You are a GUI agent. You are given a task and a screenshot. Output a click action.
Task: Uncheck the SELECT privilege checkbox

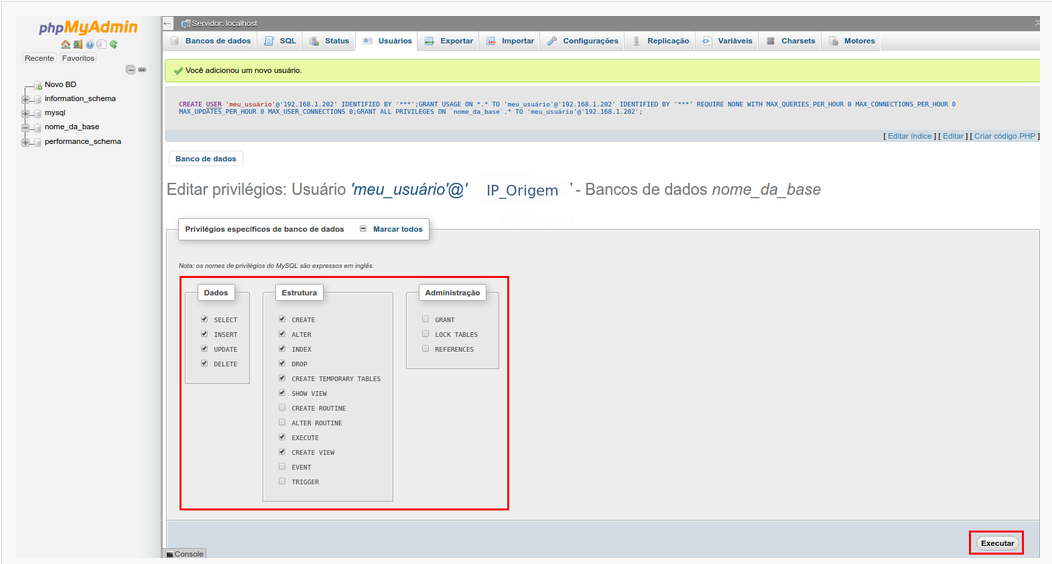[204, 320]
